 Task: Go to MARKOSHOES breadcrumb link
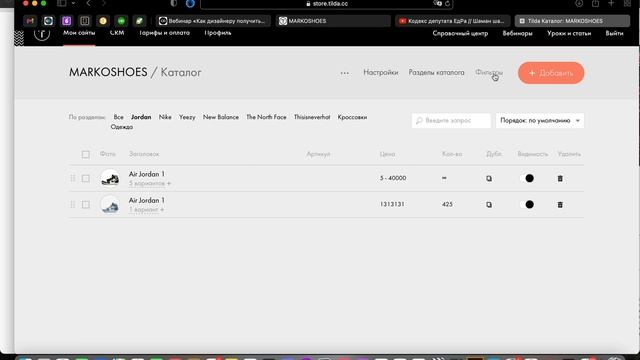click(108, 72)
